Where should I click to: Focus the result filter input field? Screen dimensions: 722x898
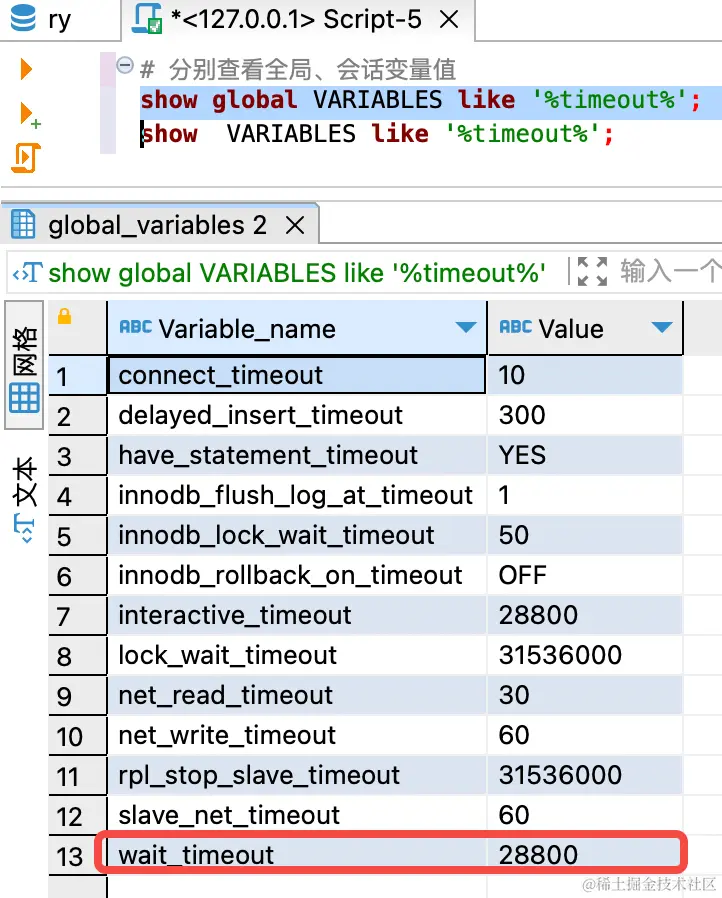click(670, 271)
